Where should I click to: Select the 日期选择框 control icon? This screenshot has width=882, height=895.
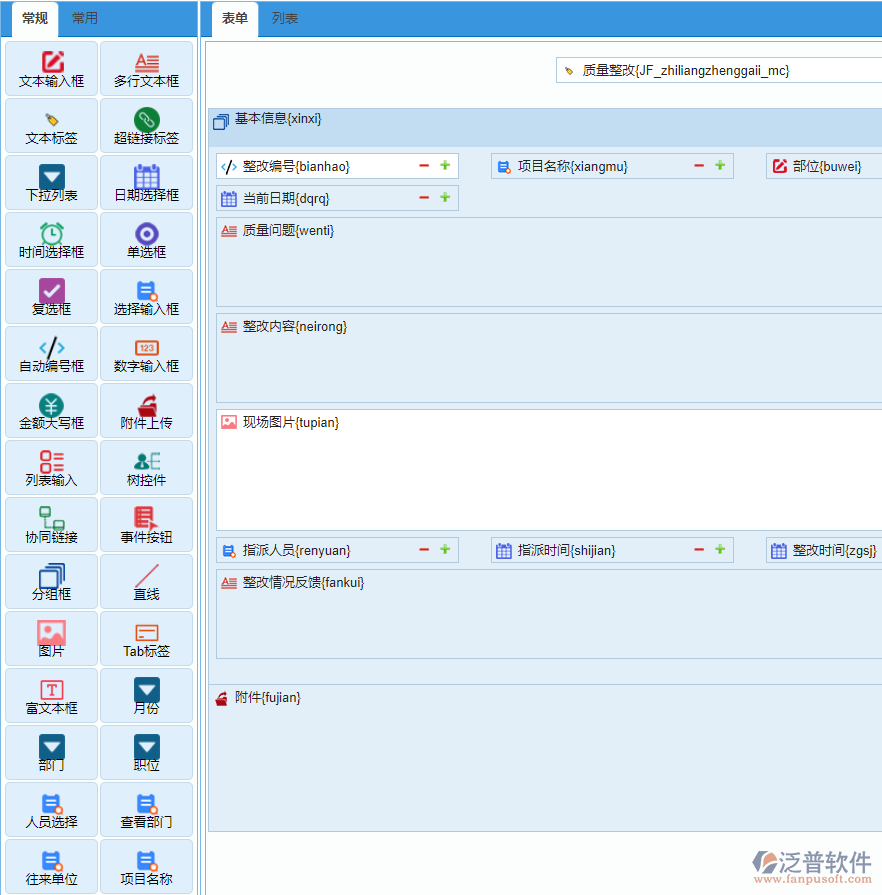click(x=146, y=182)
